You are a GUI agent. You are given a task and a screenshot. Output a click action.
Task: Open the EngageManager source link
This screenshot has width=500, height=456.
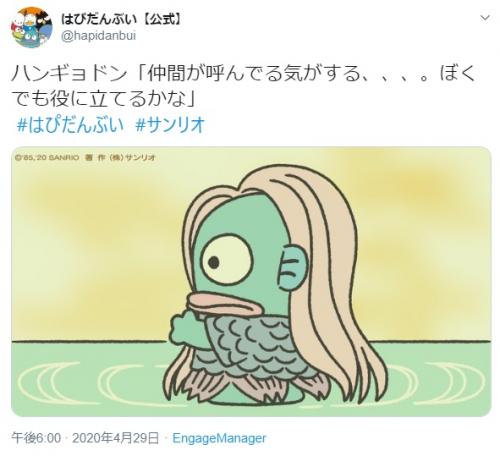(219, 438)
